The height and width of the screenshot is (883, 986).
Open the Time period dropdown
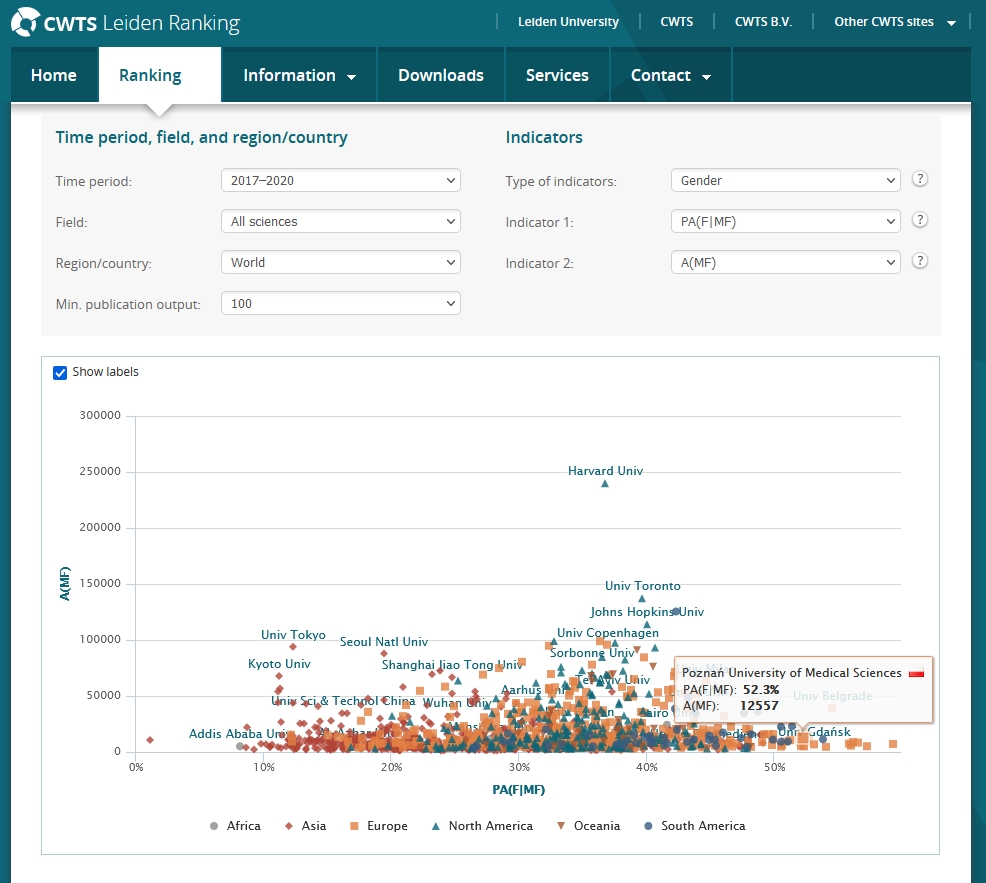pyautogui.click(x=341, y=180)
